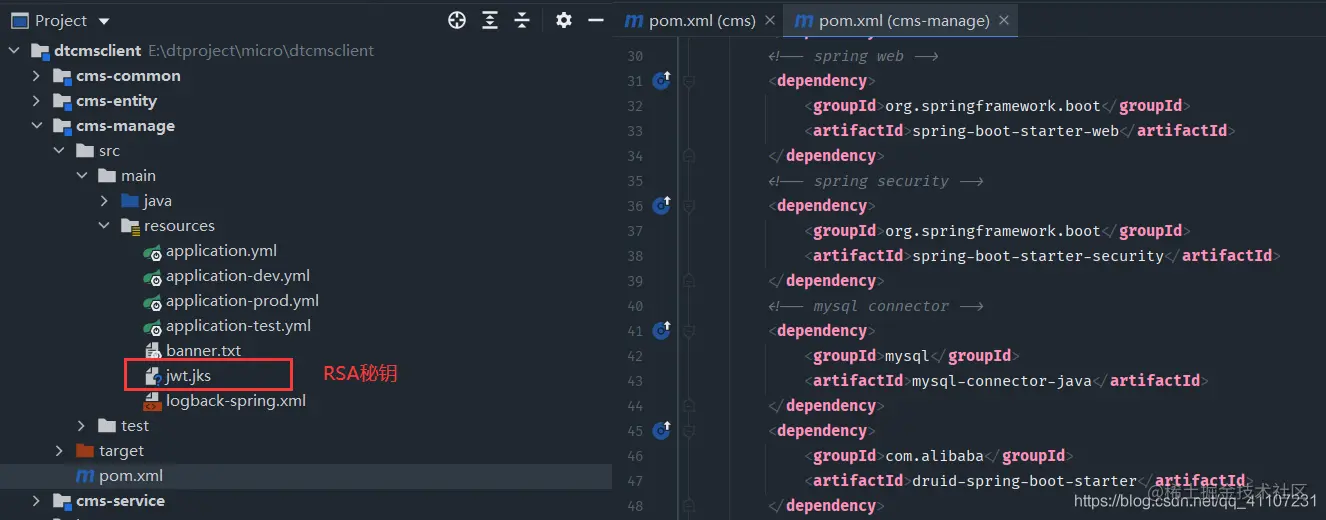
Task: Select the cms-manage module folder icon
Action: pyautogui.click(x=62, y=126)
